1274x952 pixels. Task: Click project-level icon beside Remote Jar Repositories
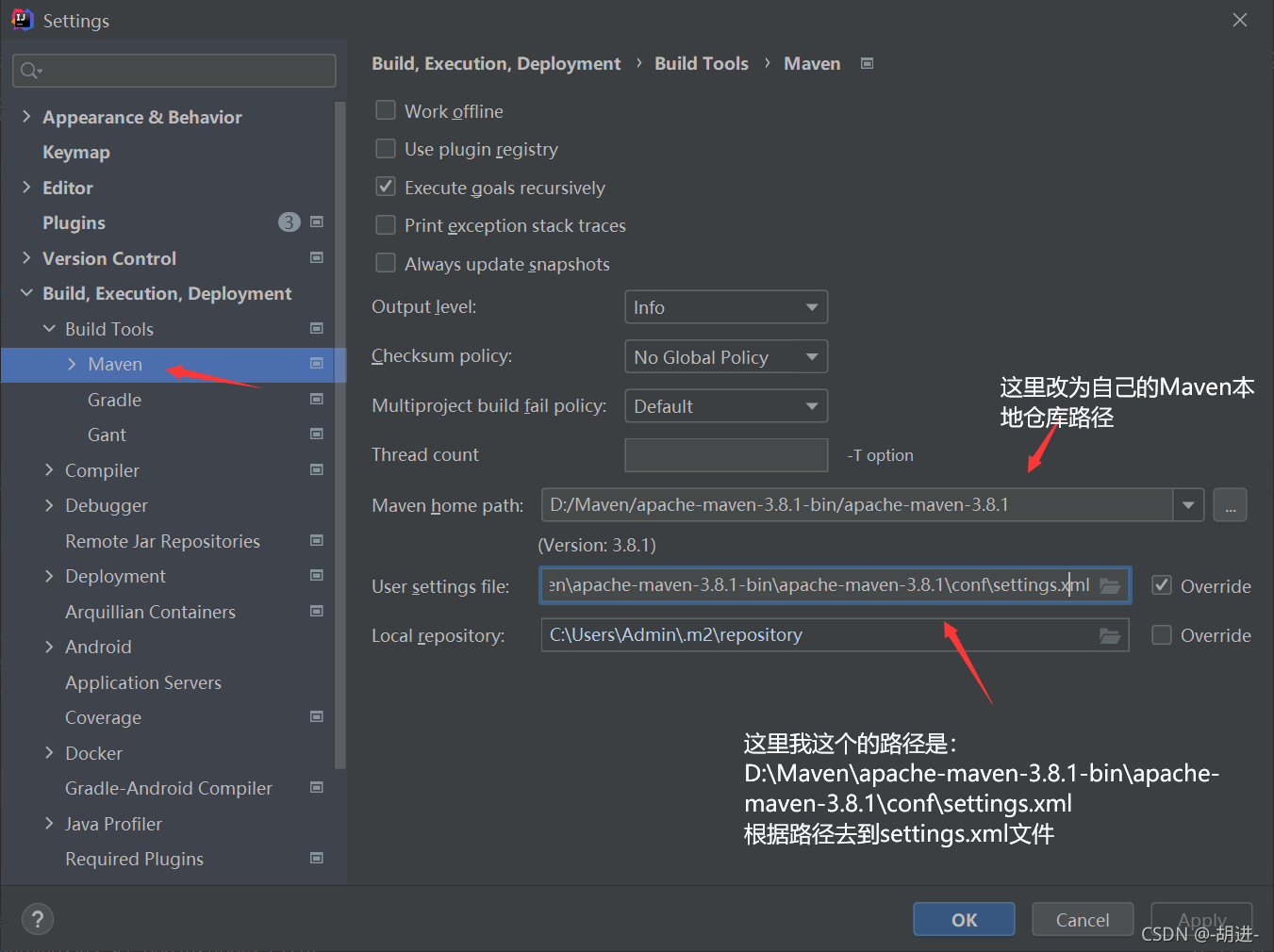(x=317, y=540)
